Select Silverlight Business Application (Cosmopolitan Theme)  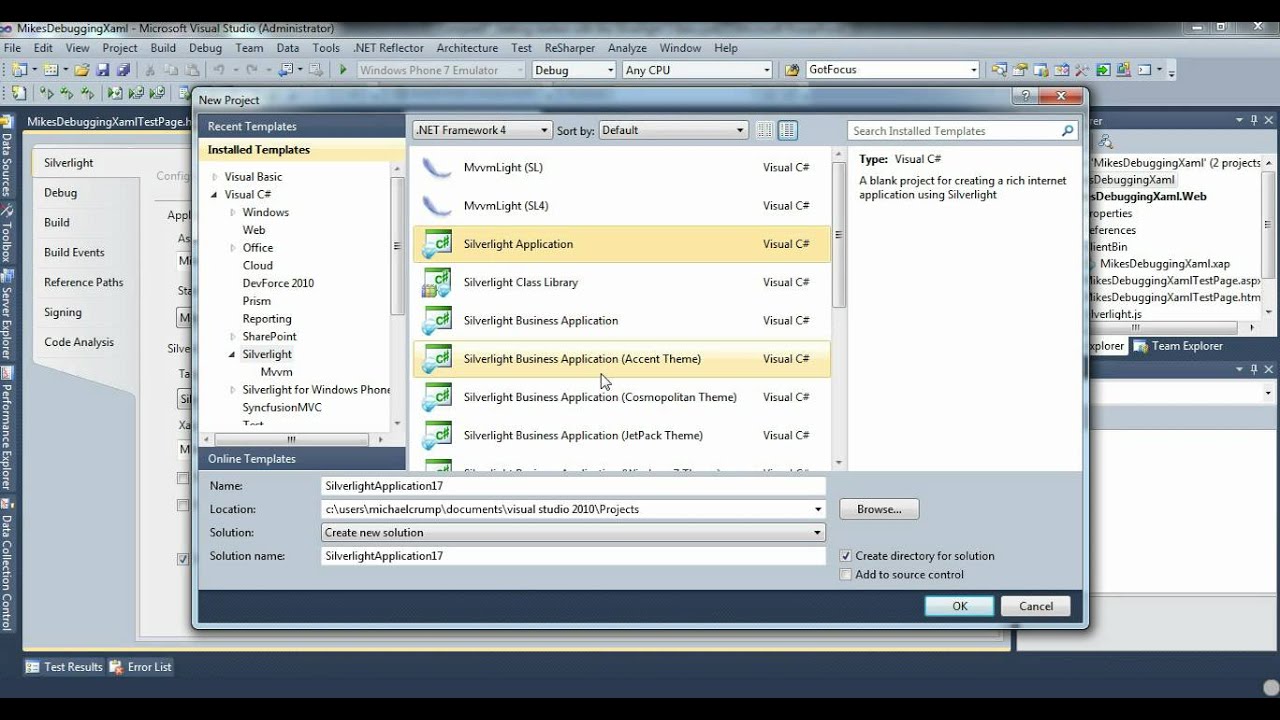[622, 398]
